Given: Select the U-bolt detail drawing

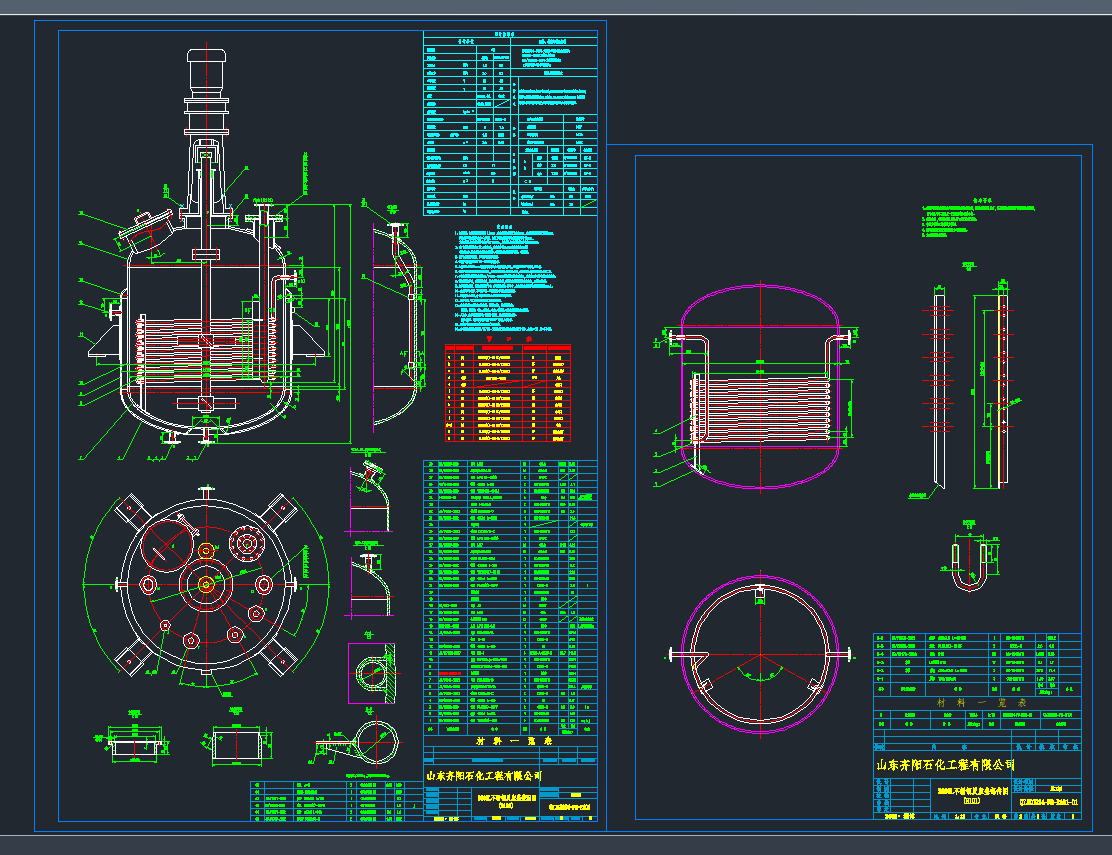Looking at the screenshot, I should pyautogui.click(x=968, y=561).
